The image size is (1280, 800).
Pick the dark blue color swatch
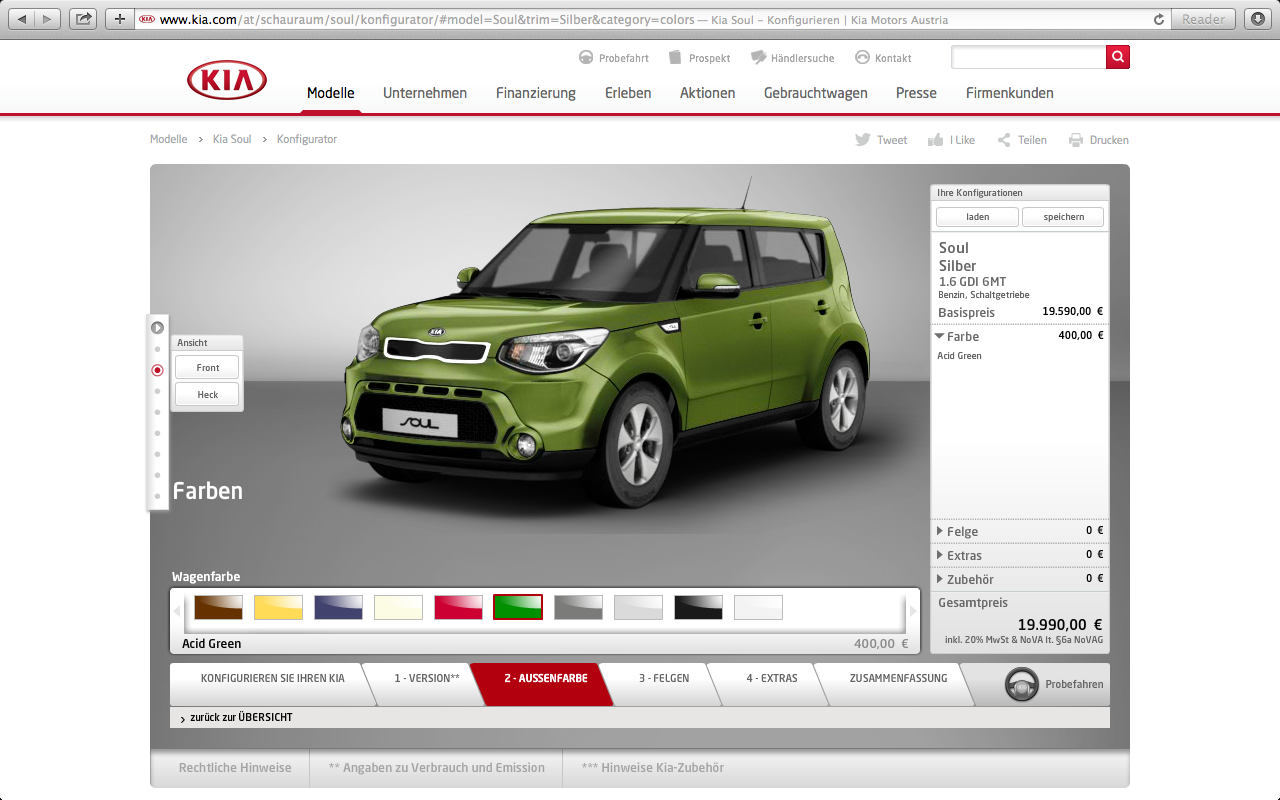point(338,607)
